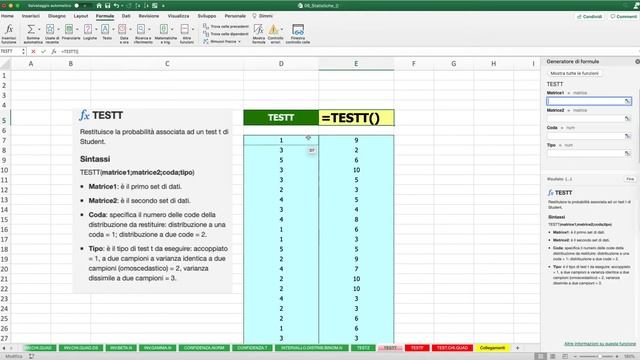This screenshot has height=360, width=640.
Task: Open the Finanziarie functions icon
Action: 69,29
